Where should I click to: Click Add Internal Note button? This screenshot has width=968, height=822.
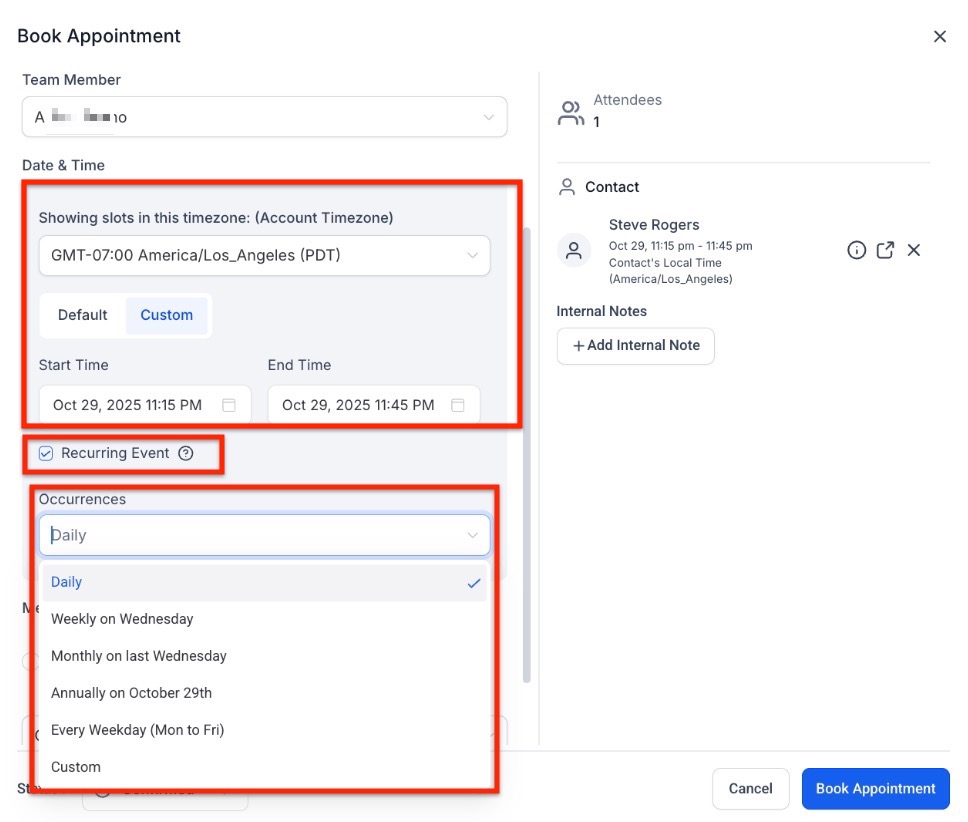click(x=636, y=345)
